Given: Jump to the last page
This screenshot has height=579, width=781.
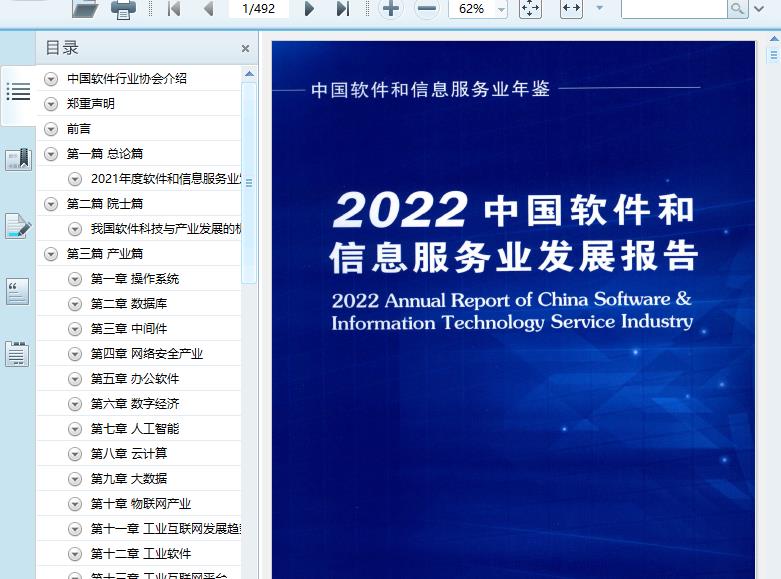Looking at the screenshot, I should [343, 8].
